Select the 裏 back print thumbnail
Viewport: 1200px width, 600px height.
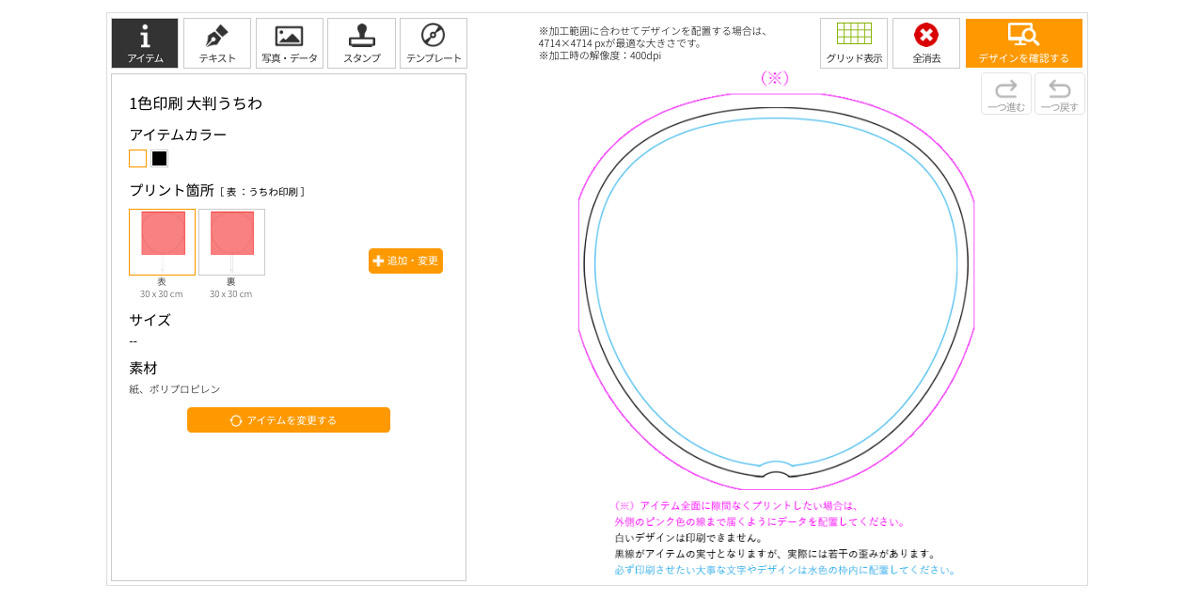[x=231, y=242]
